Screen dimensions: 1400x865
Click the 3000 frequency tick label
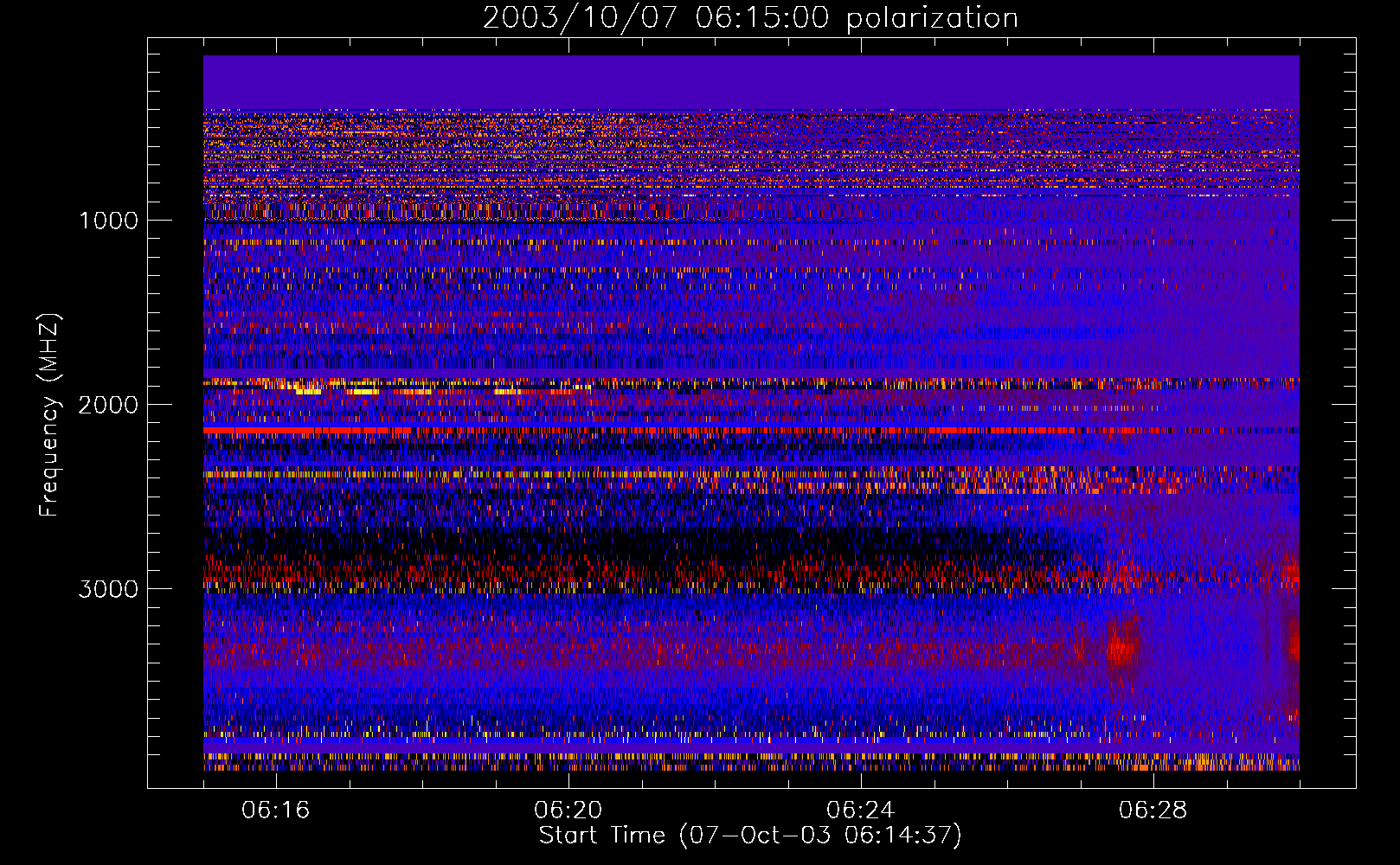[x=108, y=589]
